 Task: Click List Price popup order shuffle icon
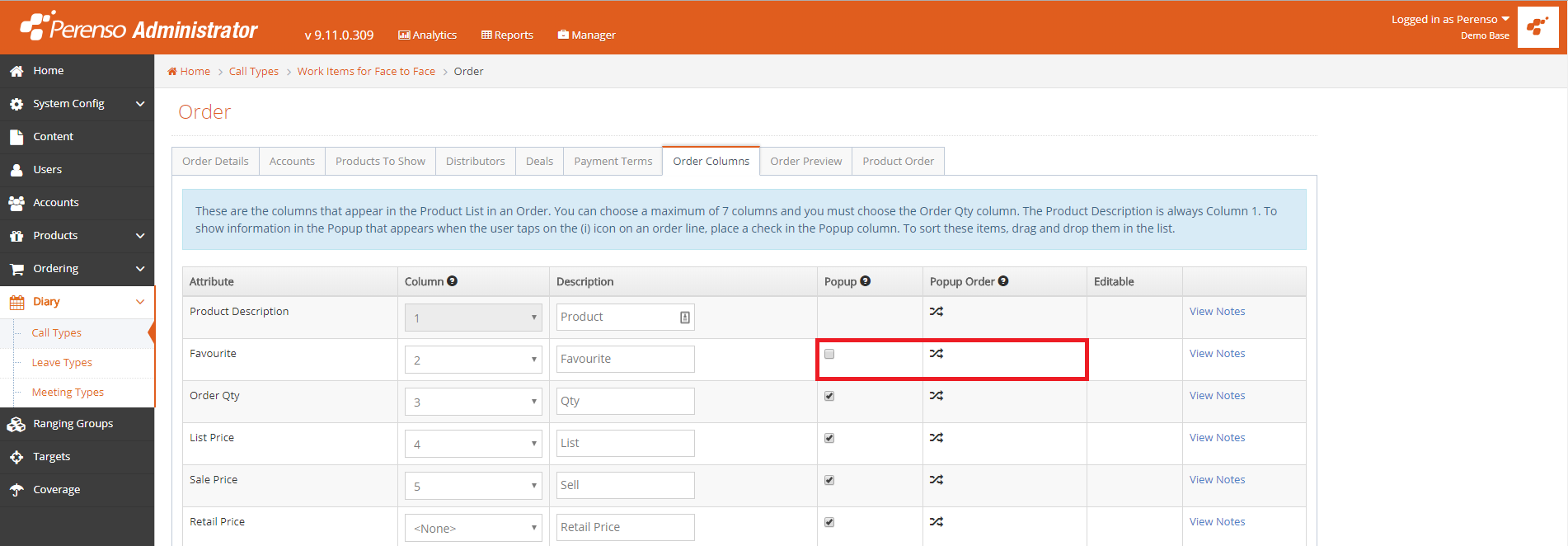[937, 438]
